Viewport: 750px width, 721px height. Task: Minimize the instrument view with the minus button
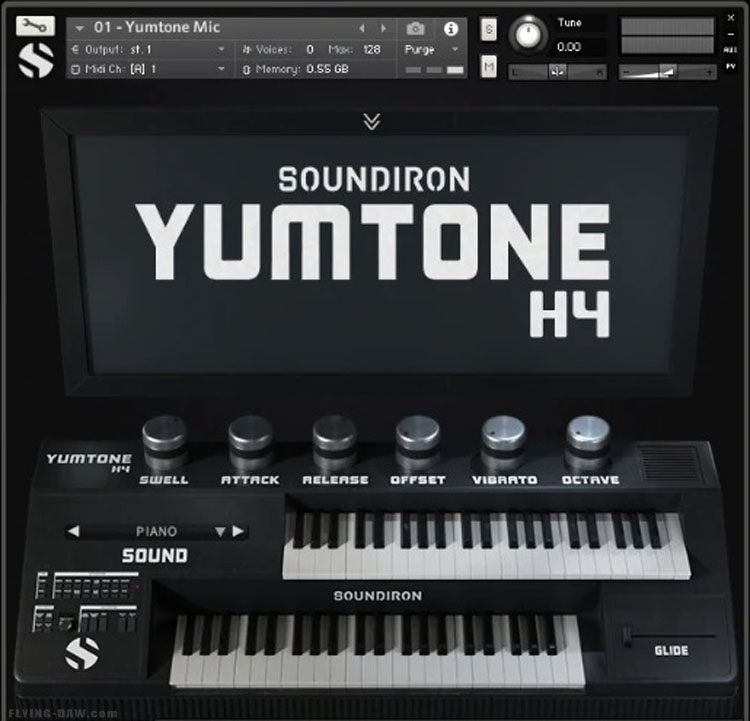tap(731, 34)
